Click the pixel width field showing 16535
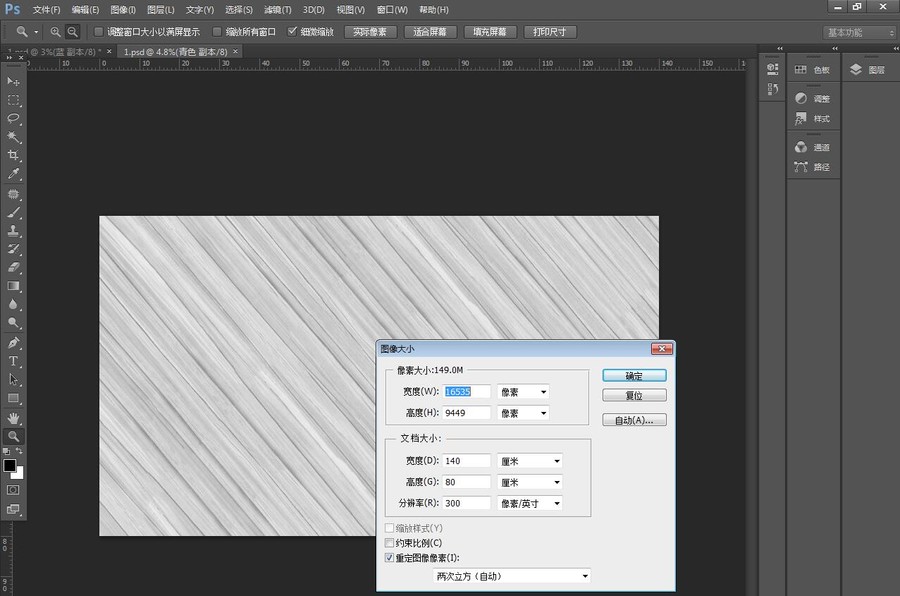The width and height of the screenshot is (900, 596). (x=466, y=392)
